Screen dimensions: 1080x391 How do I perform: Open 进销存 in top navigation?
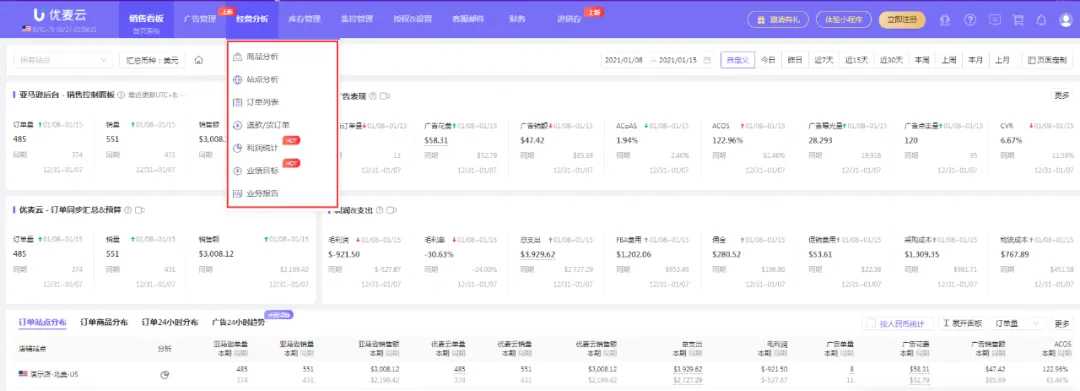click(x=569, y=19)
